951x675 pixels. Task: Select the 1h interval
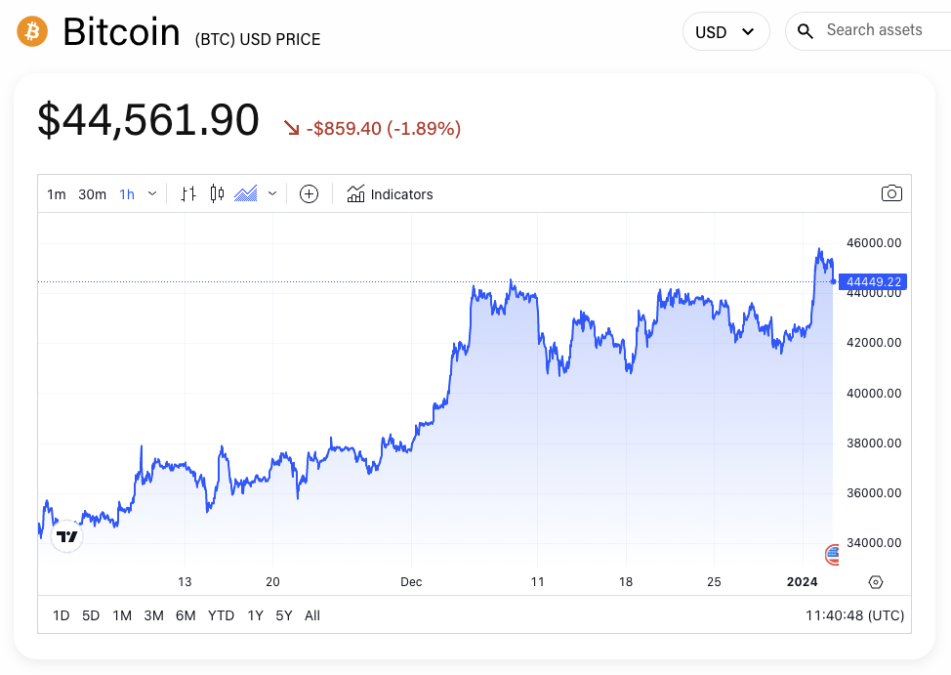click(x=127, y=194)
